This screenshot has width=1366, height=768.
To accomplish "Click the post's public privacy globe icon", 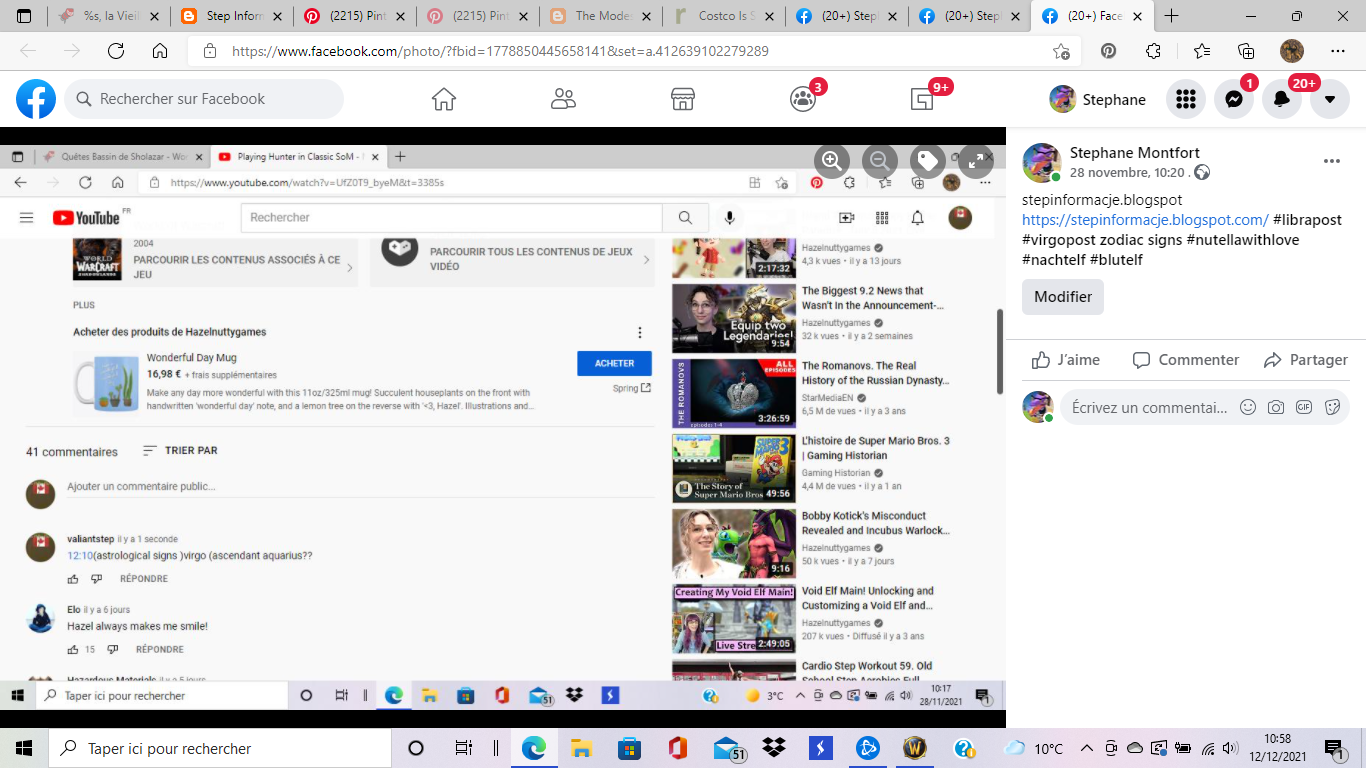I will [1202, 172].
